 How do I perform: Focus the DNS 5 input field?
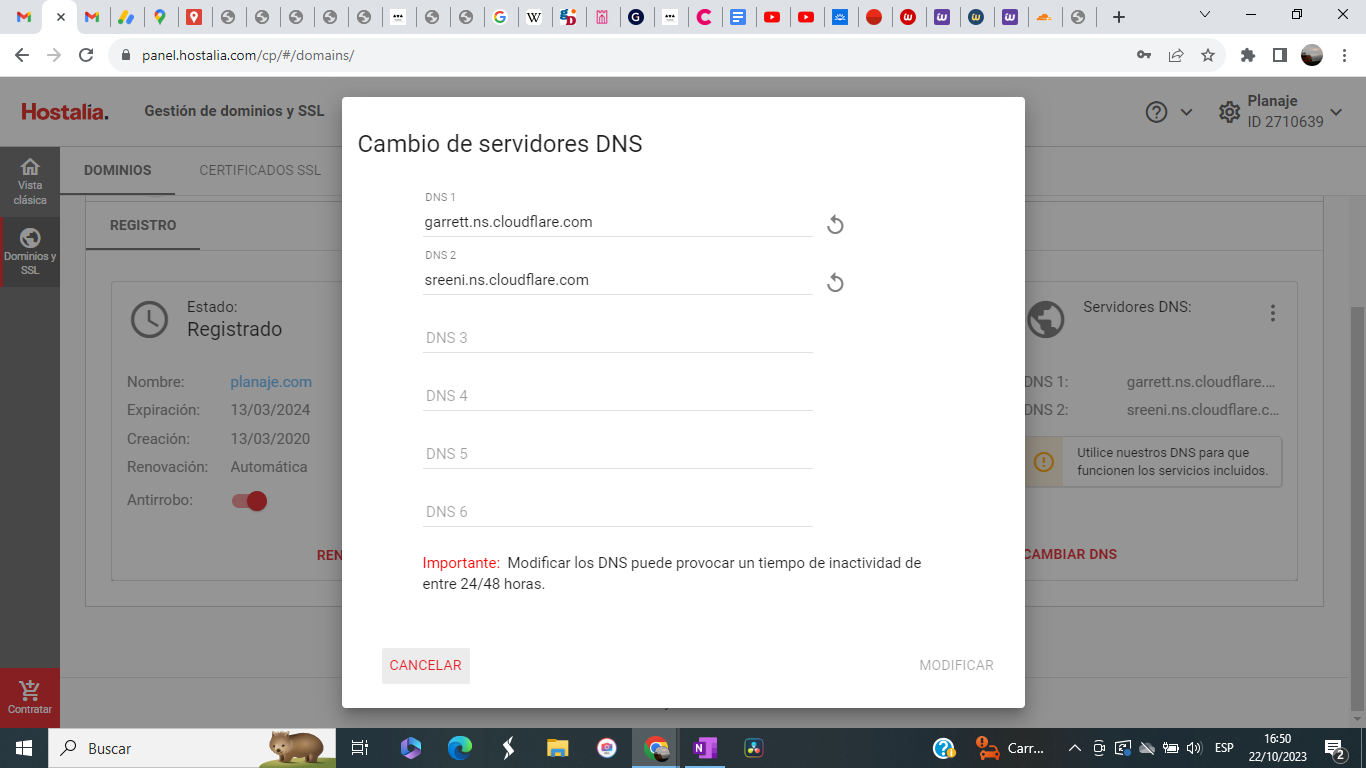617,454
